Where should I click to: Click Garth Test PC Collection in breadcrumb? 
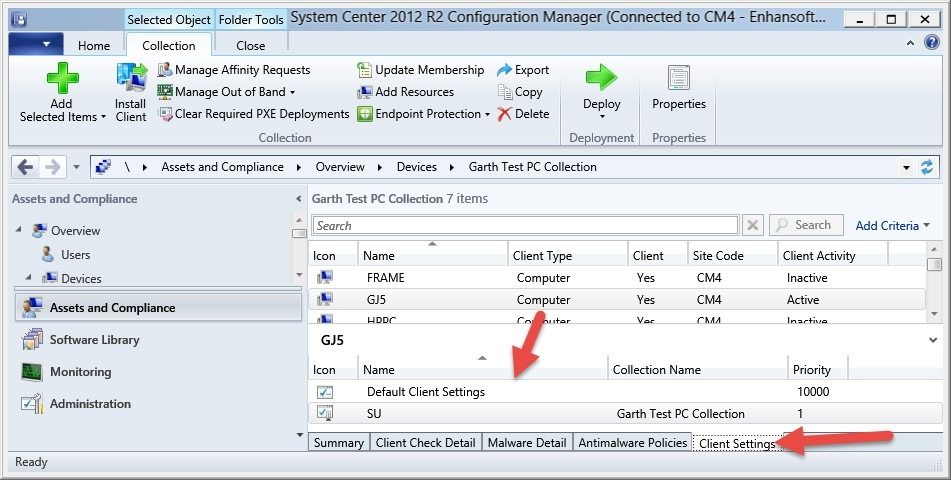tap(533, 167)
